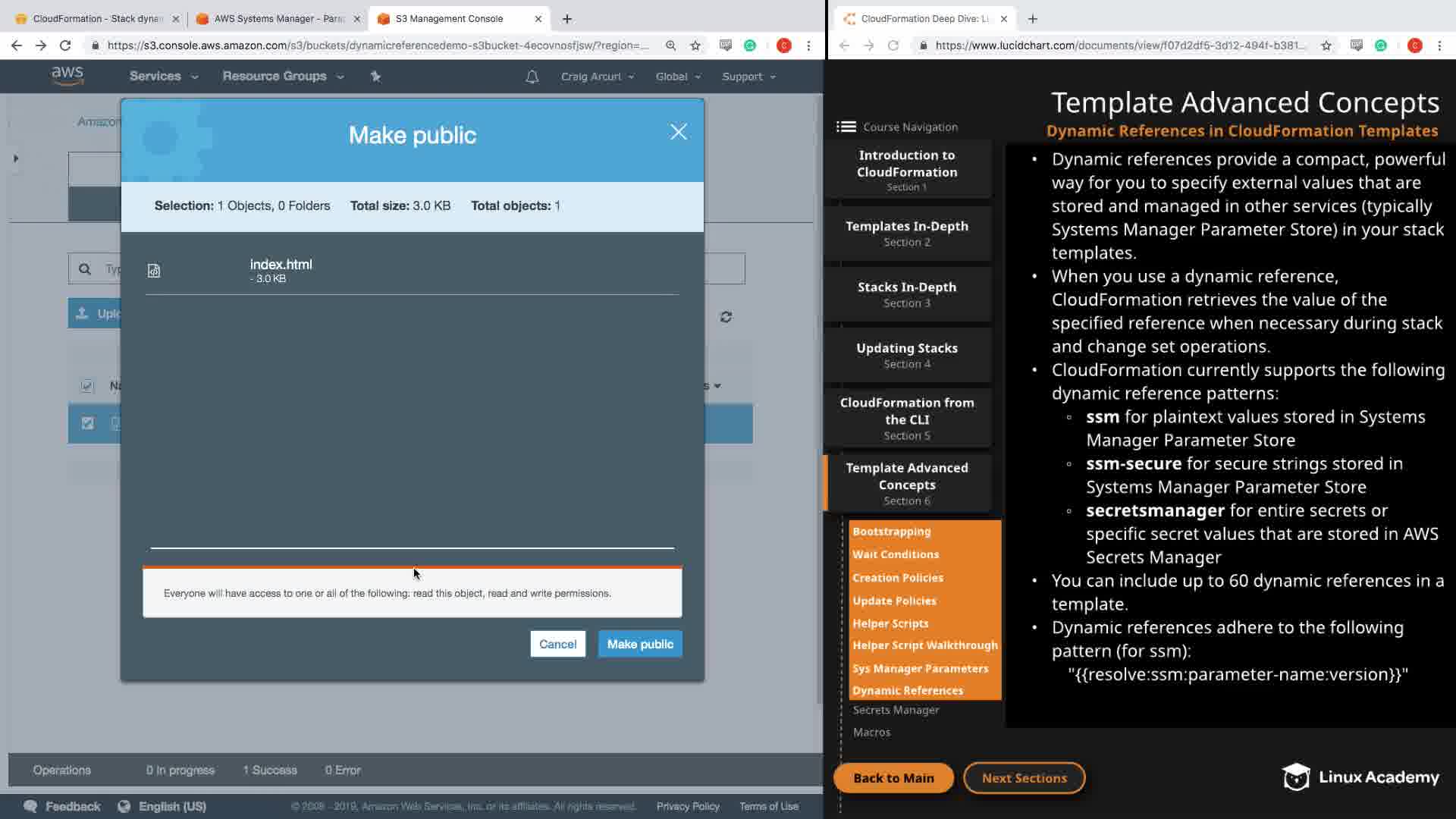Screen dimensions: 1456x819
Task: Open the Services dropdown menu
Action: click(163, 77)
